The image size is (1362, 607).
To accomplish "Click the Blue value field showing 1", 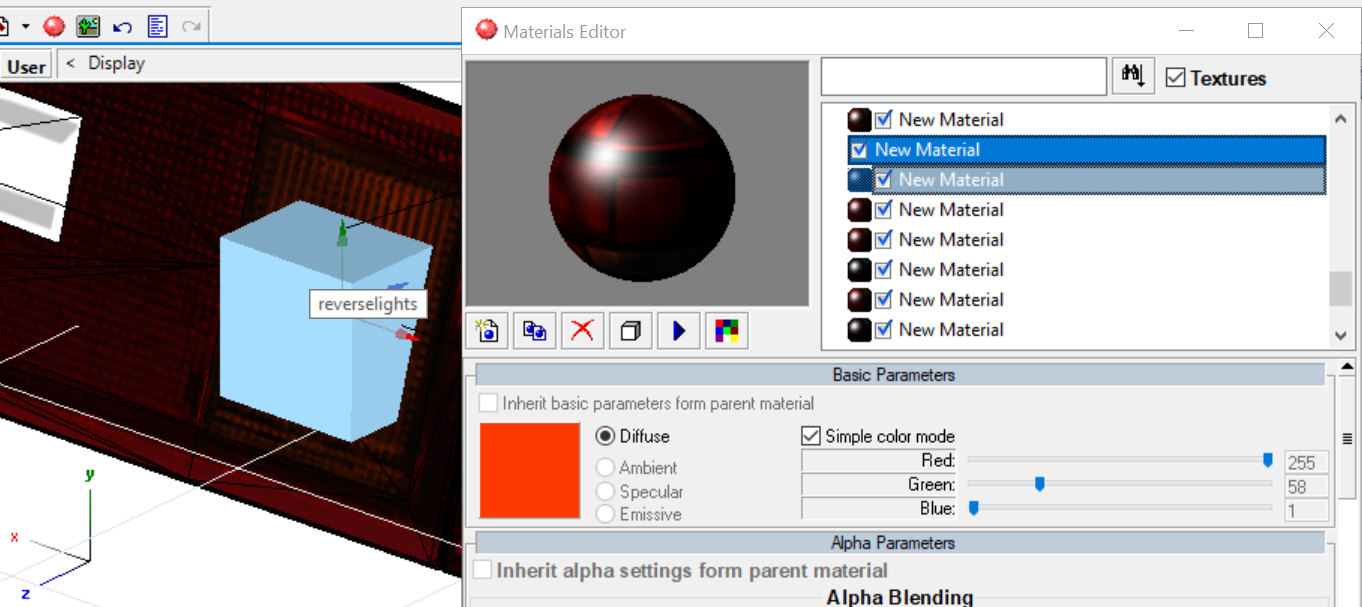I will [1307, 511].
